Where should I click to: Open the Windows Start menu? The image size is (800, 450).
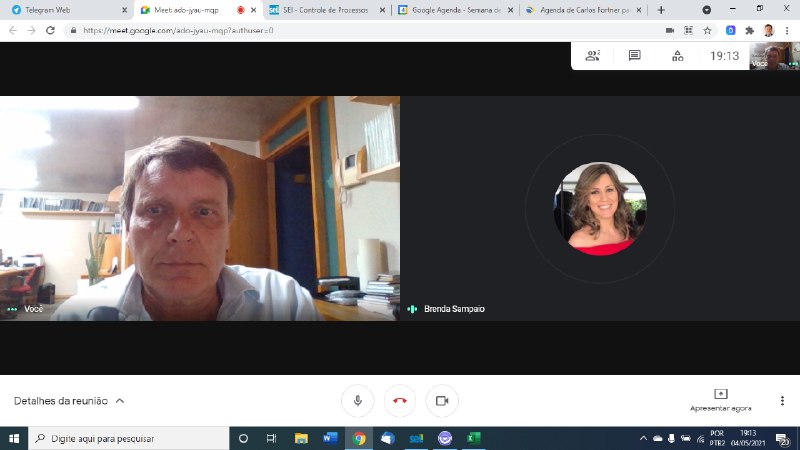click(14, 438)
